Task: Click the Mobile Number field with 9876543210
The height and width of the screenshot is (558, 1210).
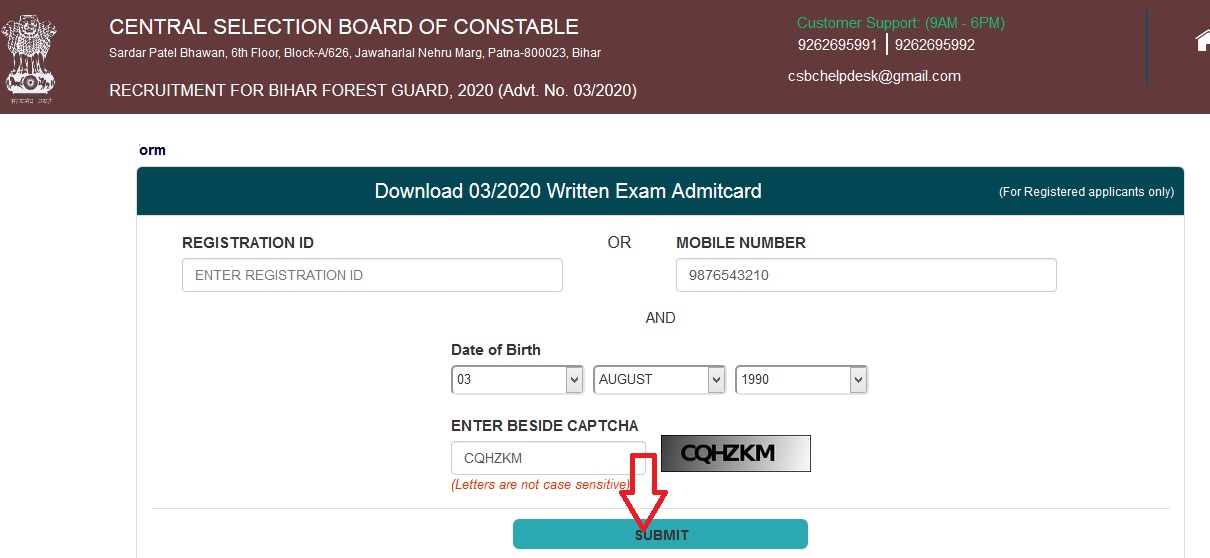Action: click(866, 275)
